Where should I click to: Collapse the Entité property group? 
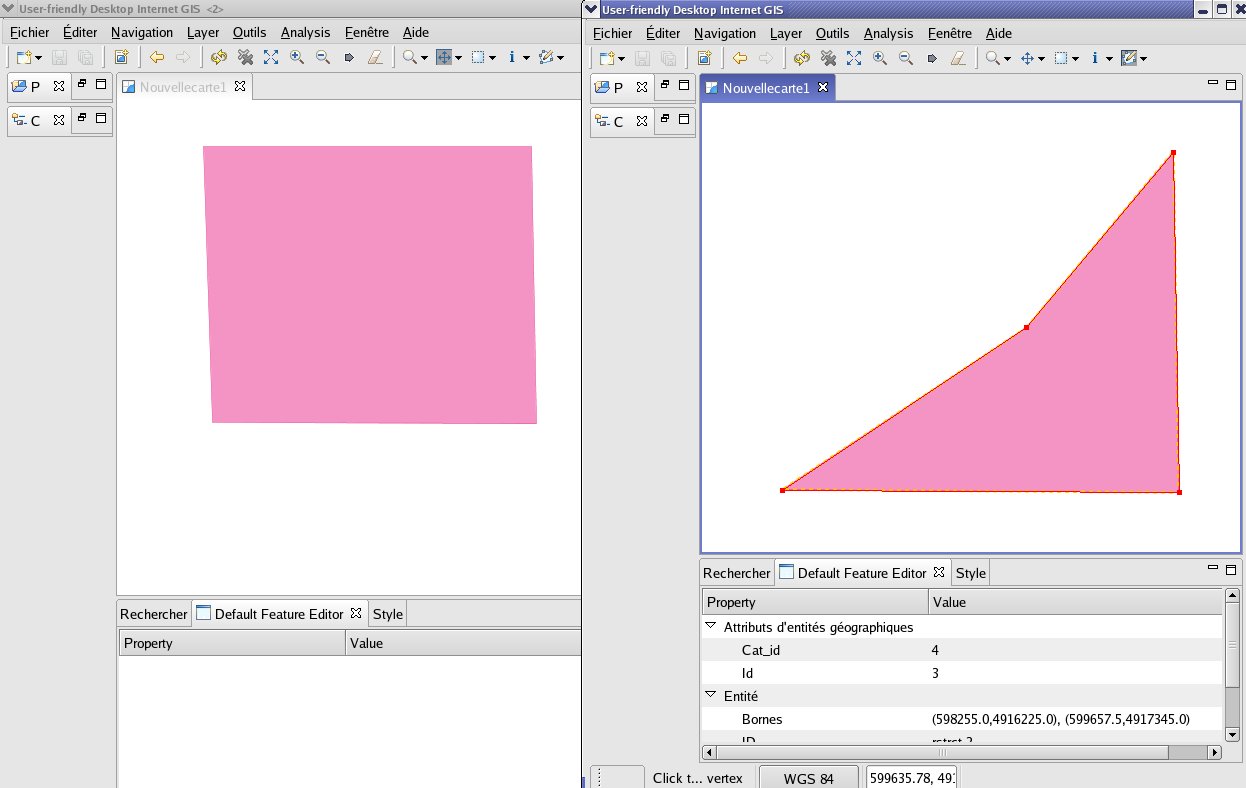(x=710, y=695)
